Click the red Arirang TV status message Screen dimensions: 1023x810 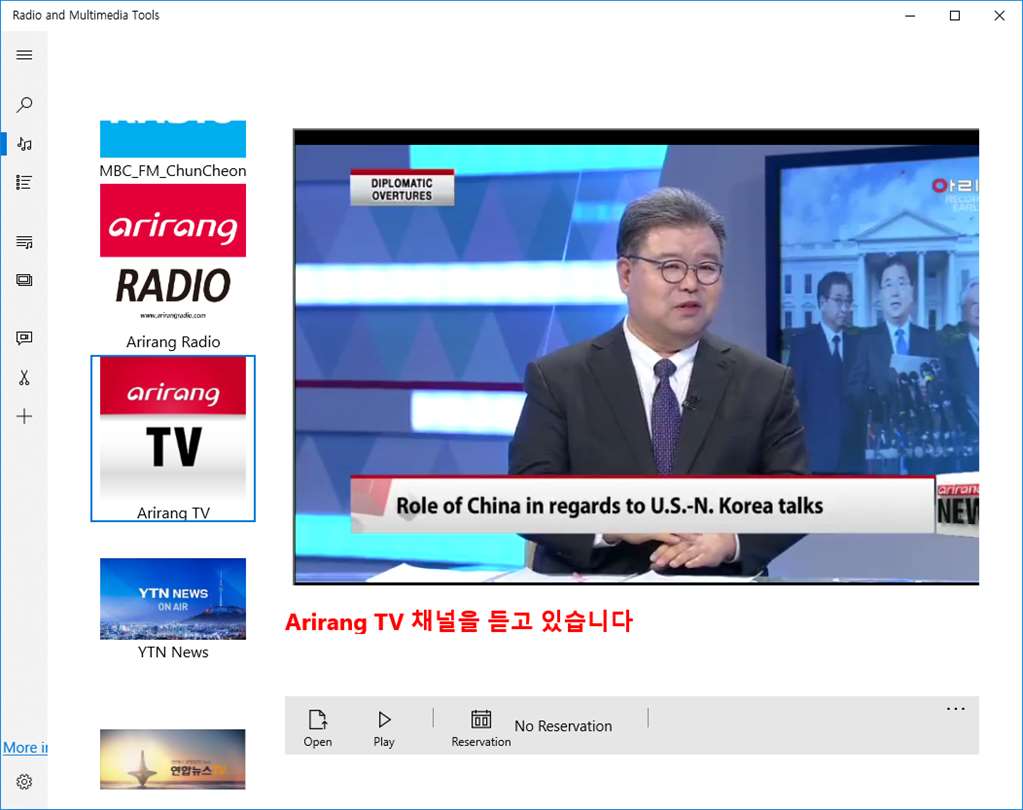pos(459,622)
